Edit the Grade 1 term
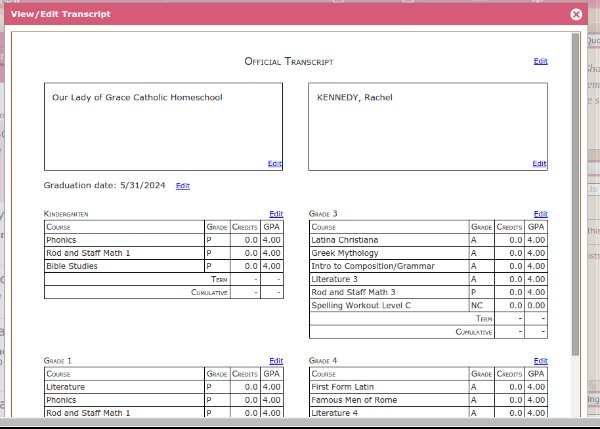 tap(276, 360)
